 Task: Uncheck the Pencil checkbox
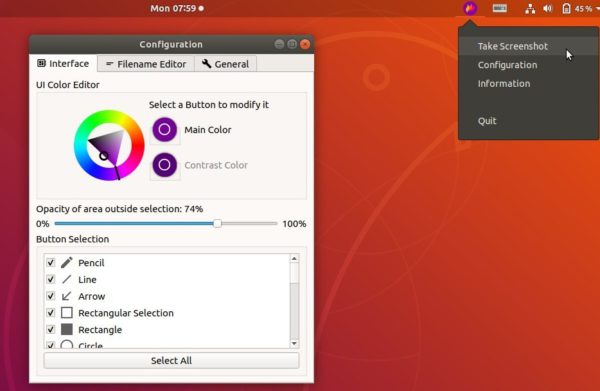click(51, 263)
